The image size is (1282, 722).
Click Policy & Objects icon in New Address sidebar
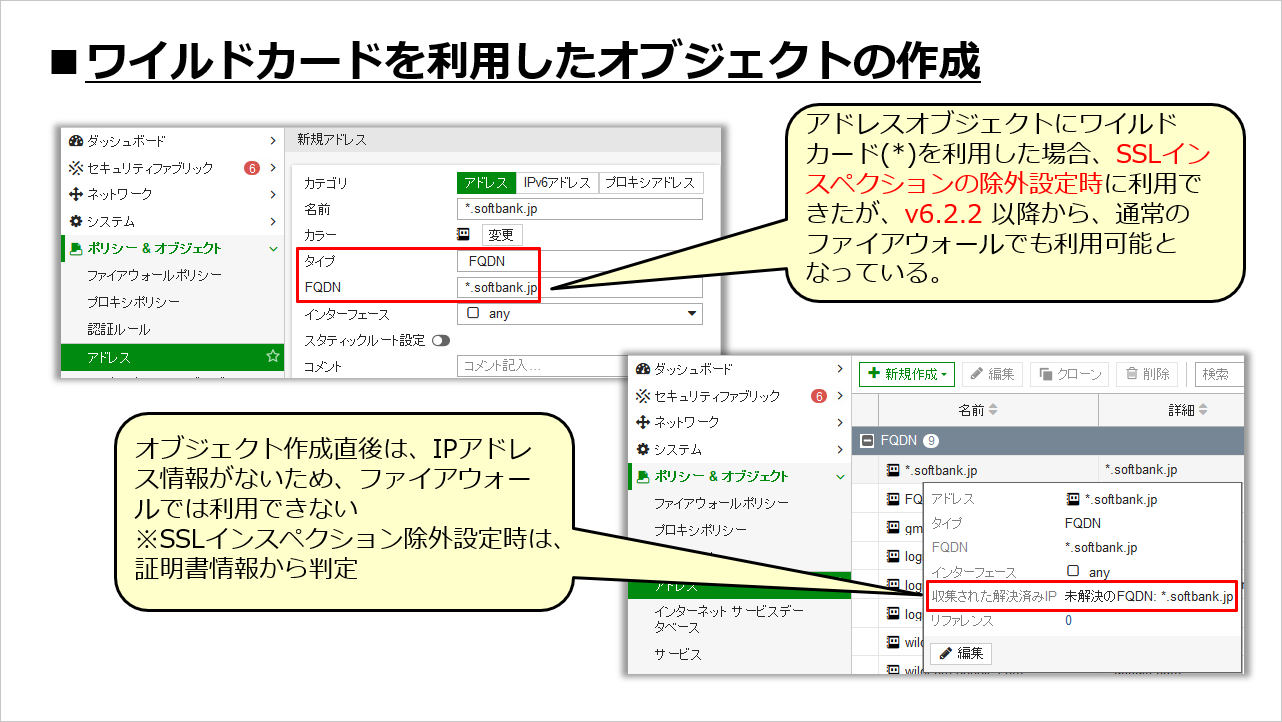point(76,248)
